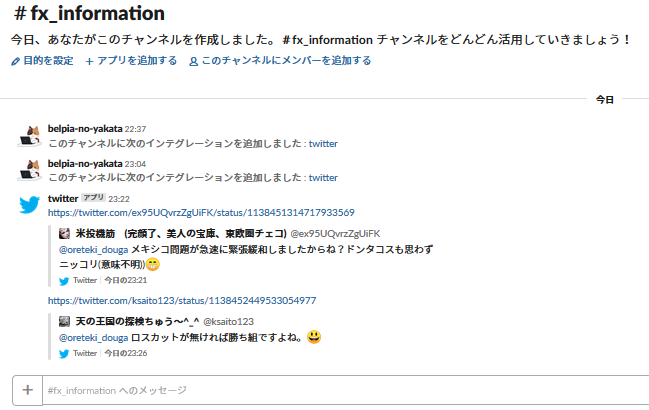Click the アプリを追加する link
Screen dimensions: 649x410
137,61
